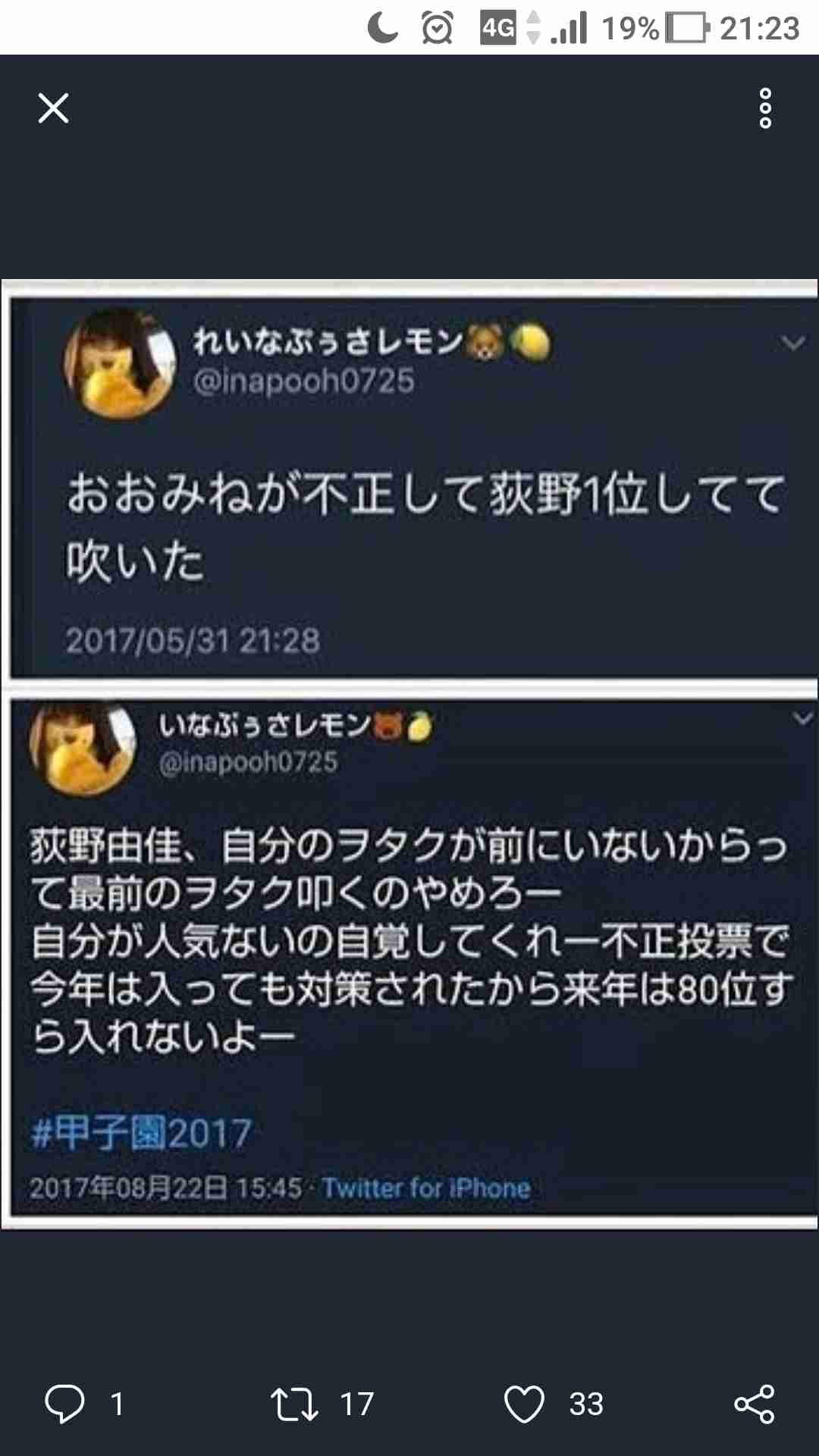Tap the battery status icon
Image resolution: width=819 pixels, height=1456 pixels.
687,29
